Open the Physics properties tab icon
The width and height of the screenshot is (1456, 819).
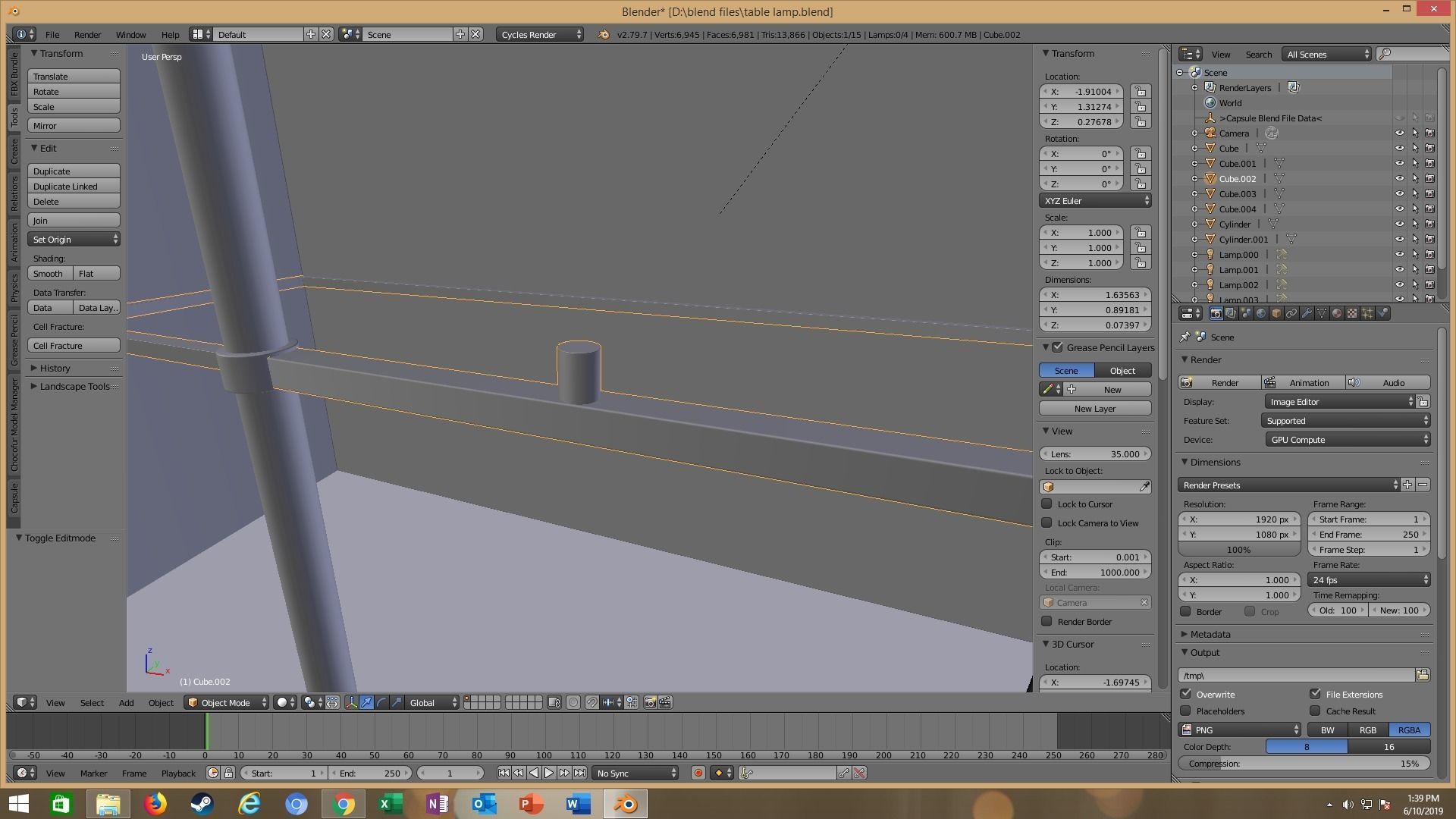(x=1382, y=313)
